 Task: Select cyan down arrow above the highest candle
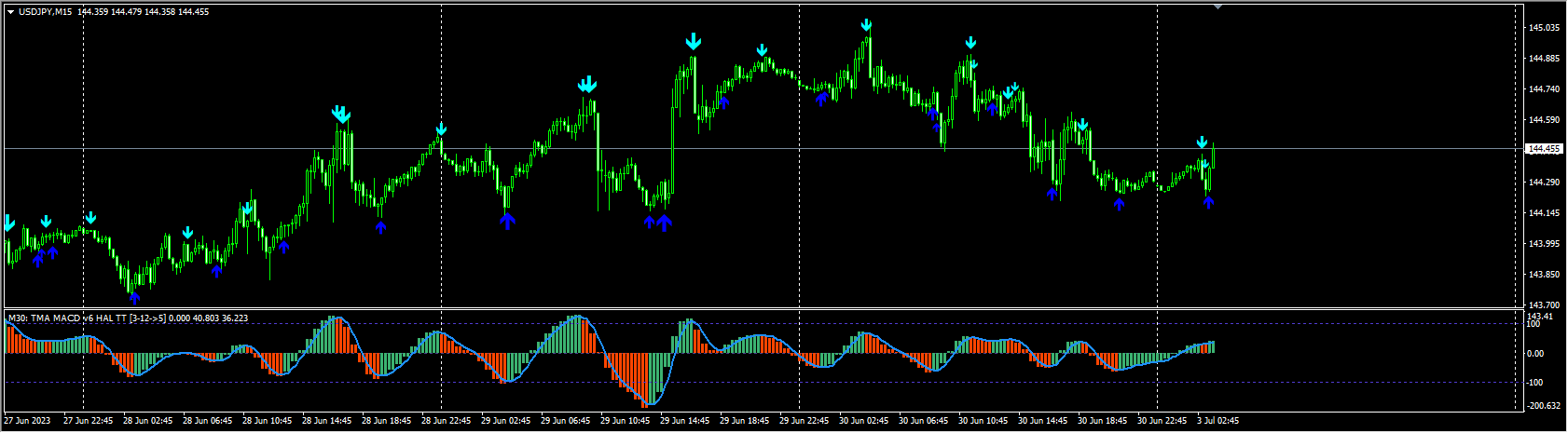point(867,25)
